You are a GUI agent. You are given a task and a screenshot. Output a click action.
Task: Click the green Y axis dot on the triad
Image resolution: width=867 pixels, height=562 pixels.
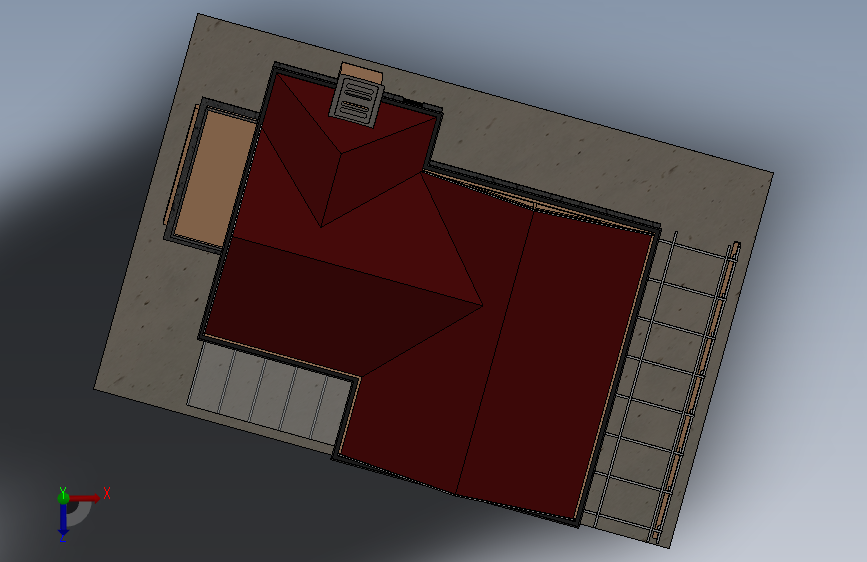click(64, 497)
